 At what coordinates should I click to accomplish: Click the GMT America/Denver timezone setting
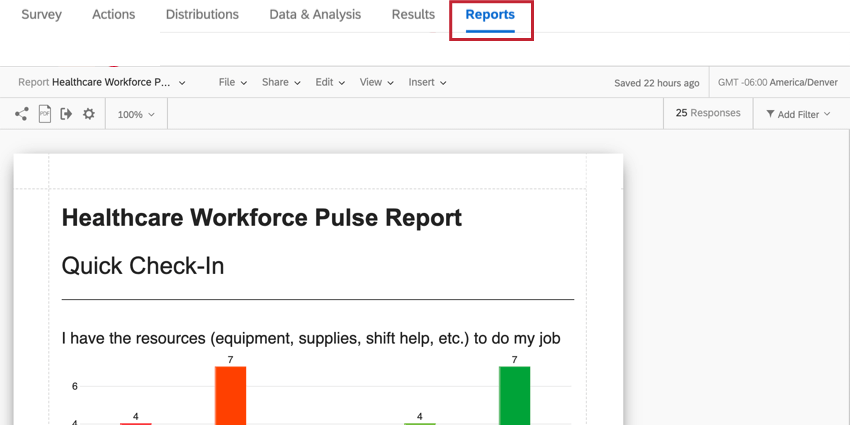click(x=778, y=82)
